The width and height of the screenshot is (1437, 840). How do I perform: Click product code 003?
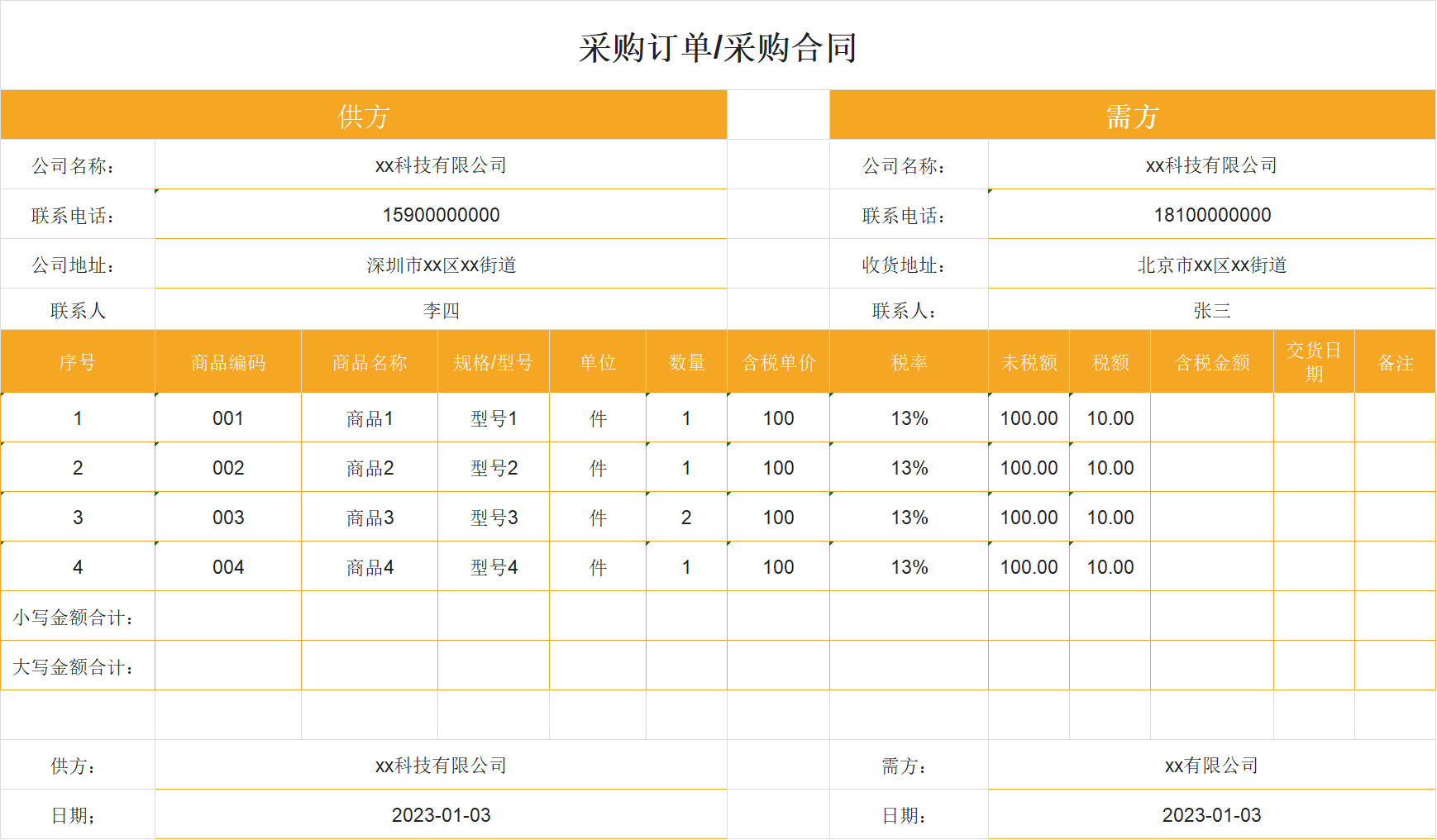(228, 518)
